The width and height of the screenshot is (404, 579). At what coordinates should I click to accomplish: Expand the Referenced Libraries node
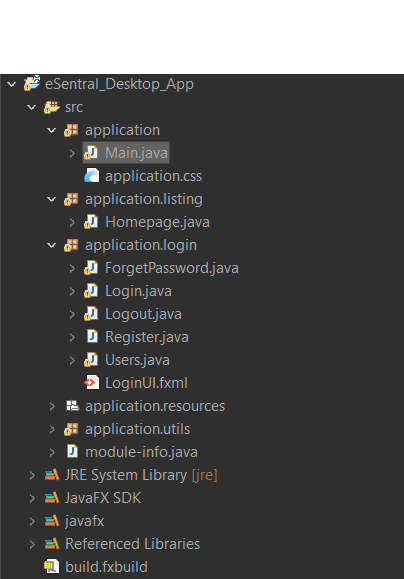(x=32, y=544)
